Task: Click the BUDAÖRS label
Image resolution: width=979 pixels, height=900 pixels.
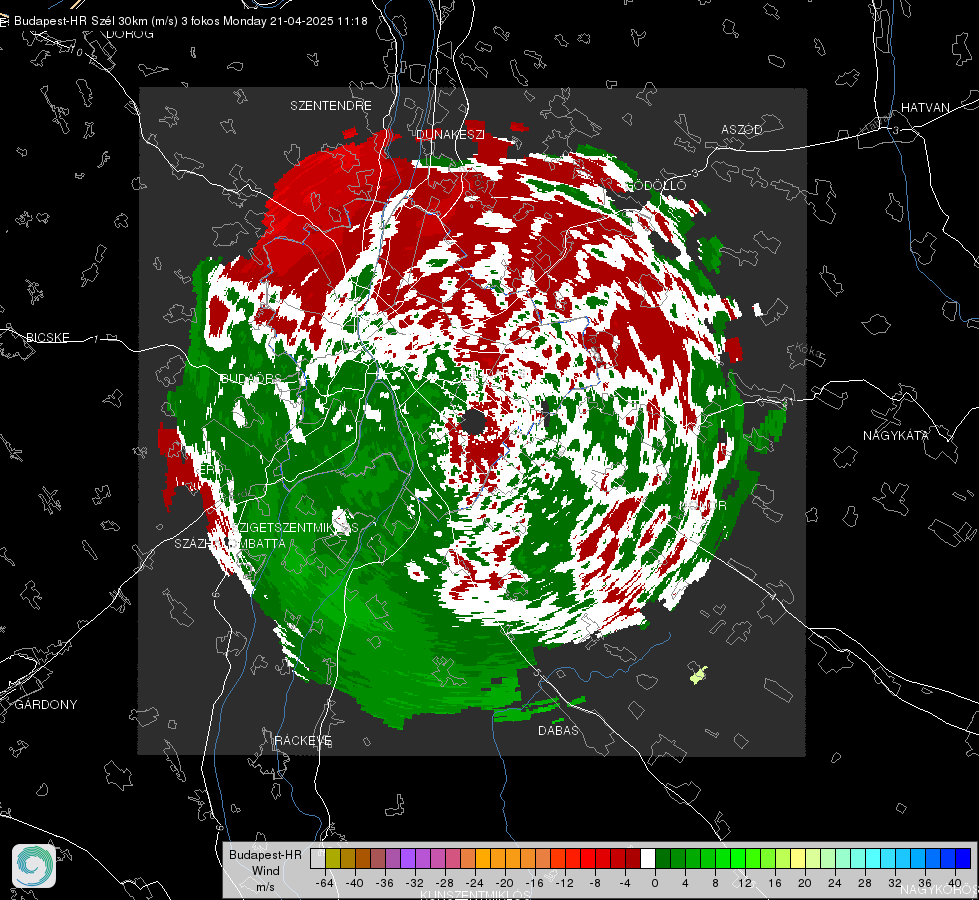Action: coord(251,379)
